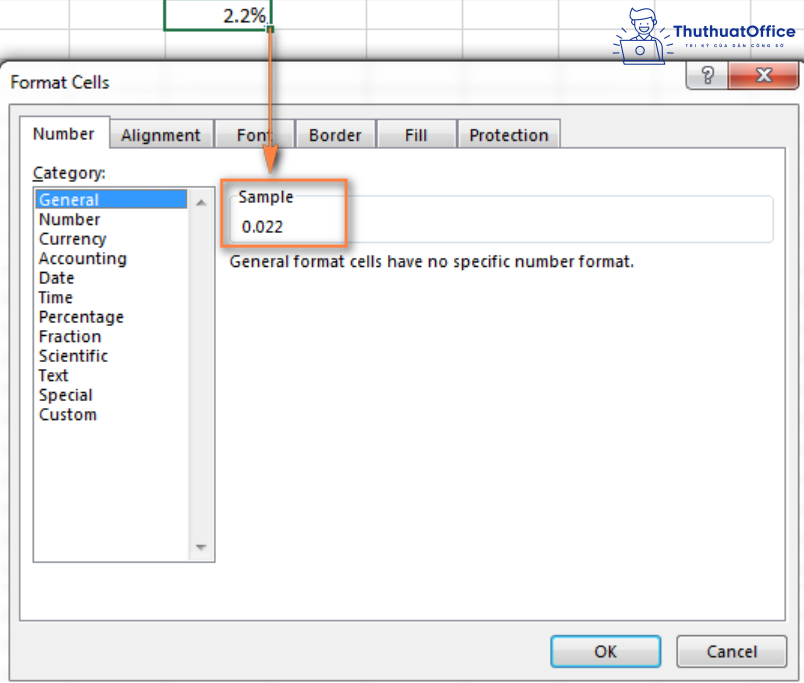Viewport: 804px width, 683px height.
Task: Open the Custom category
Action: pyautogui.click(x=67, y=414)
